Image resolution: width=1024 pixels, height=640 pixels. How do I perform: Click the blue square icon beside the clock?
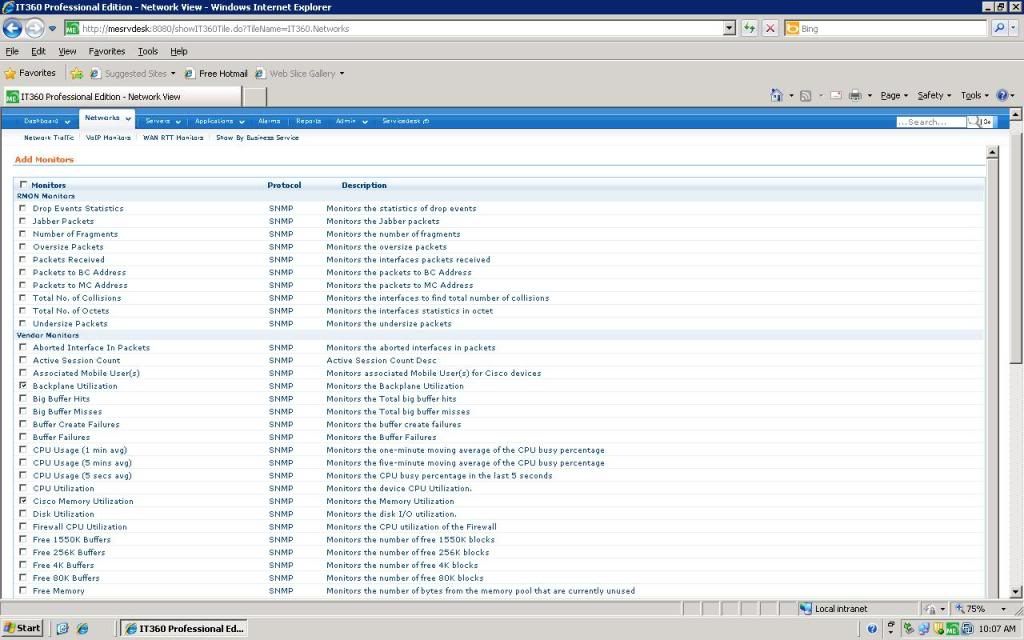pos(967,629)
